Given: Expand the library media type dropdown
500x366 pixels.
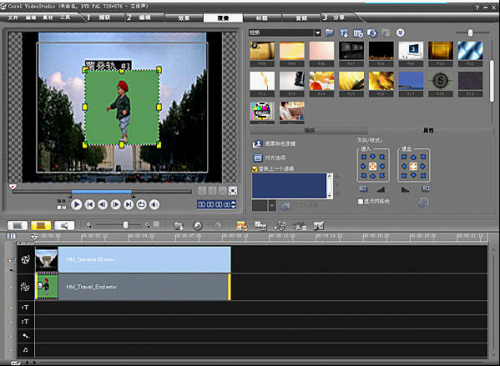Looking at the screenshot, I should (x=317, y=32).
